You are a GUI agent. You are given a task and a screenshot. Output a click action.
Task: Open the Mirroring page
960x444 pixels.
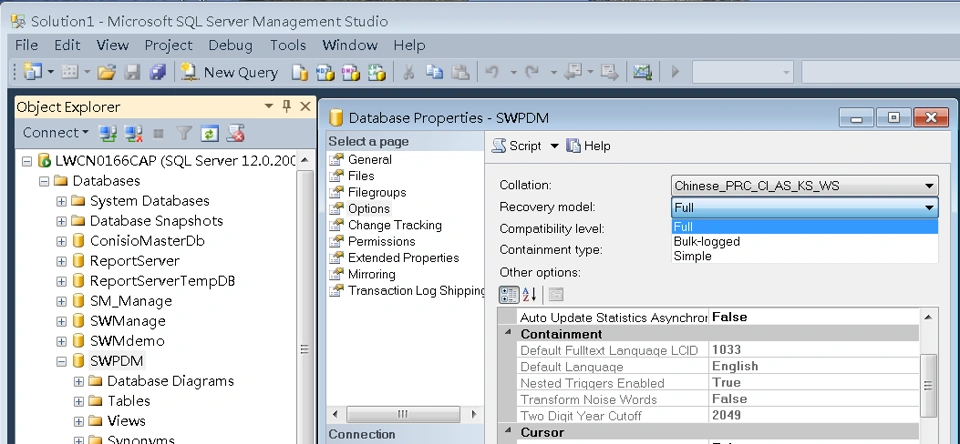tap(372, 274)
